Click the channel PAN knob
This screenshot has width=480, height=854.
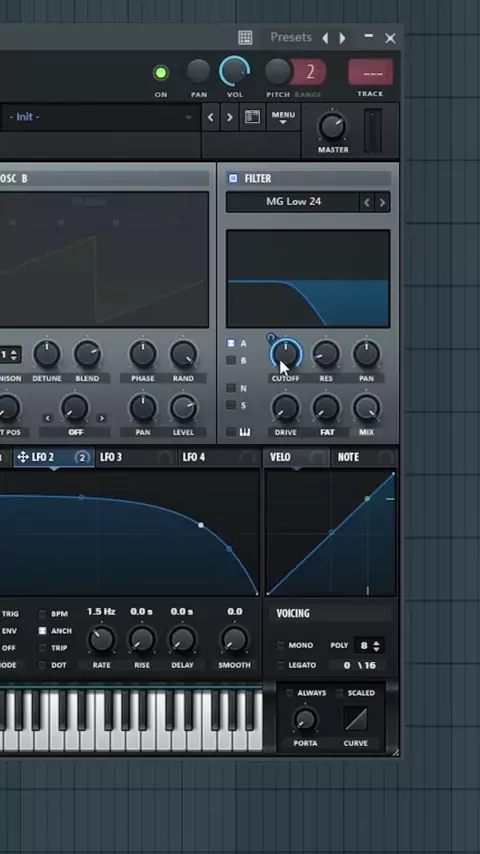pos(198,71)
